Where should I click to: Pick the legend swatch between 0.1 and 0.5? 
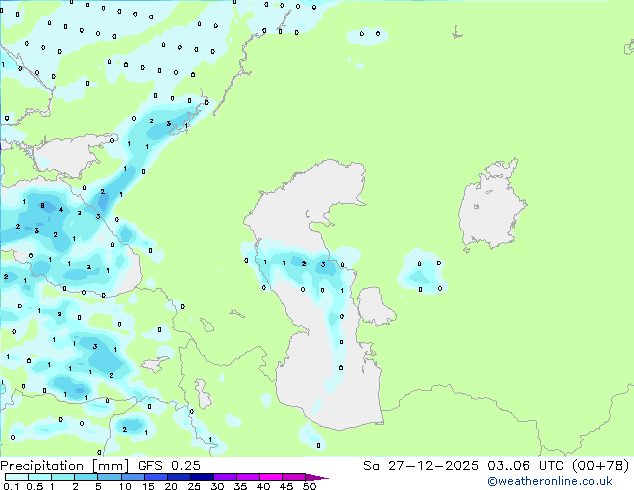[x=17, y=477]
